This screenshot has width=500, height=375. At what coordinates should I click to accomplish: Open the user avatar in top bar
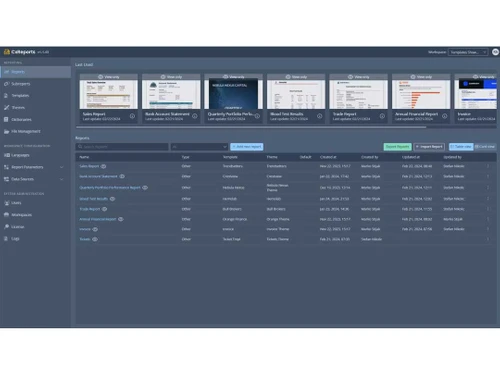click(496, 52)
